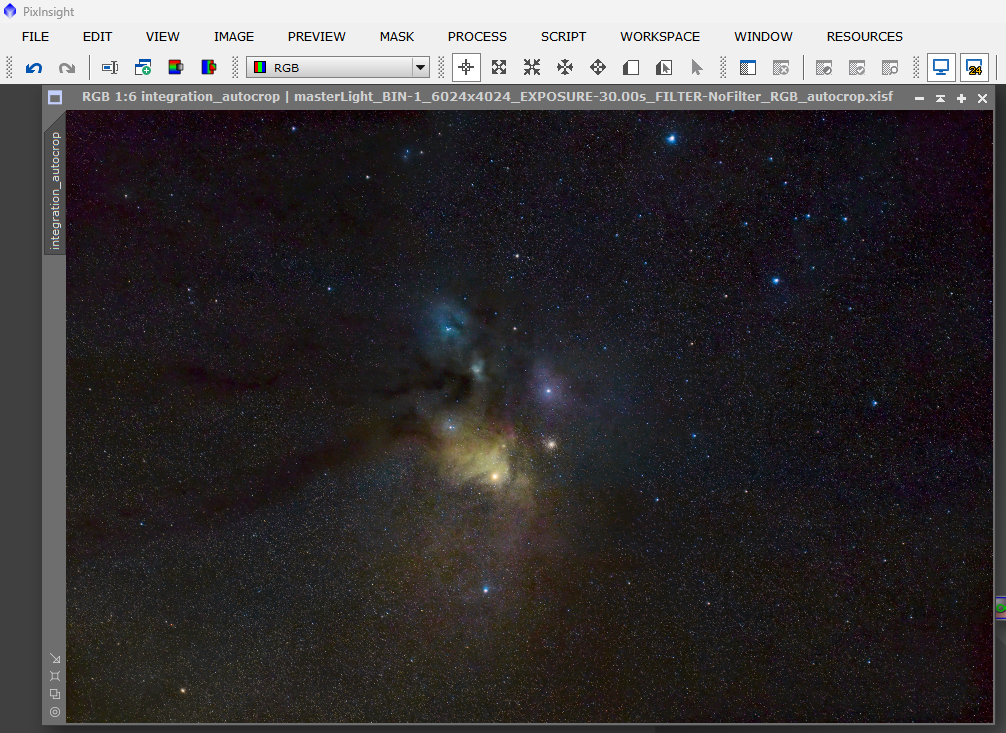Click the diagonal arrow icon at window bottom-left
The width and height of the screenshot is (1006, 733).
coord(55,659)
